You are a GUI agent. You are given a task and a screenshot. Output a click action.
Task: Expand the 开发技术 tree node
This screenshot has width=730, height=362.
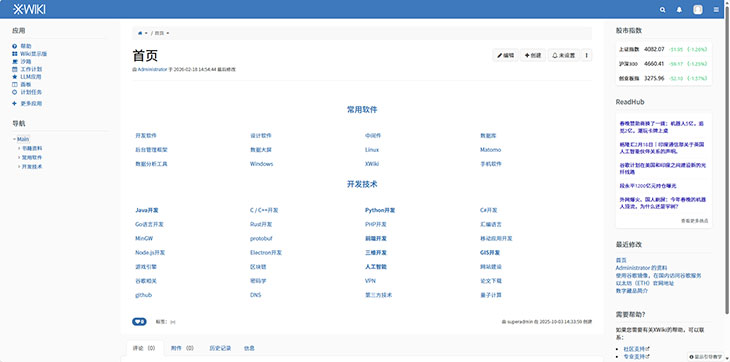click(x=19, y=166)
